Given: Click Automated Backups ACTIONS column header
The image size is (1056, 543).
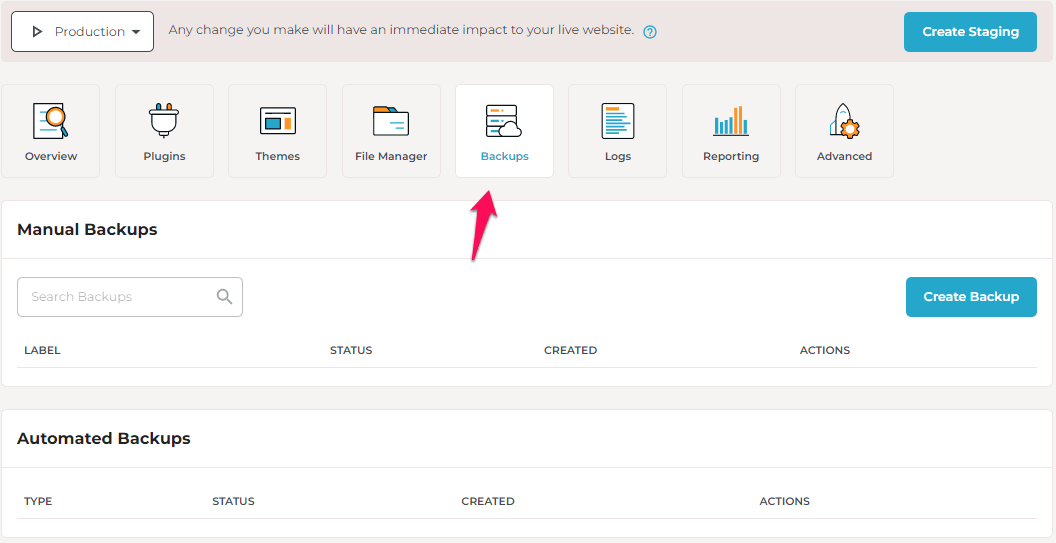Looking at the screenshot, I should click(x=785, y=501).
